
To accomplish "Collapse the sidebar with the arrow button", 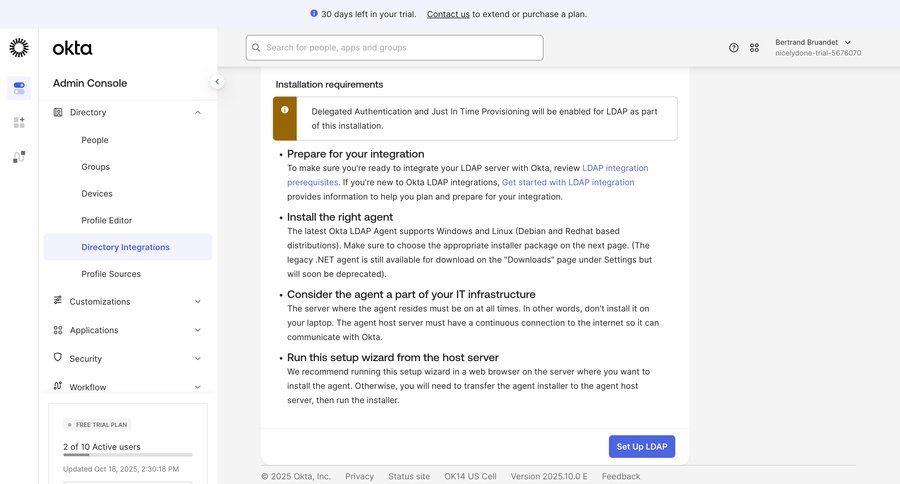I will point(217,82).
